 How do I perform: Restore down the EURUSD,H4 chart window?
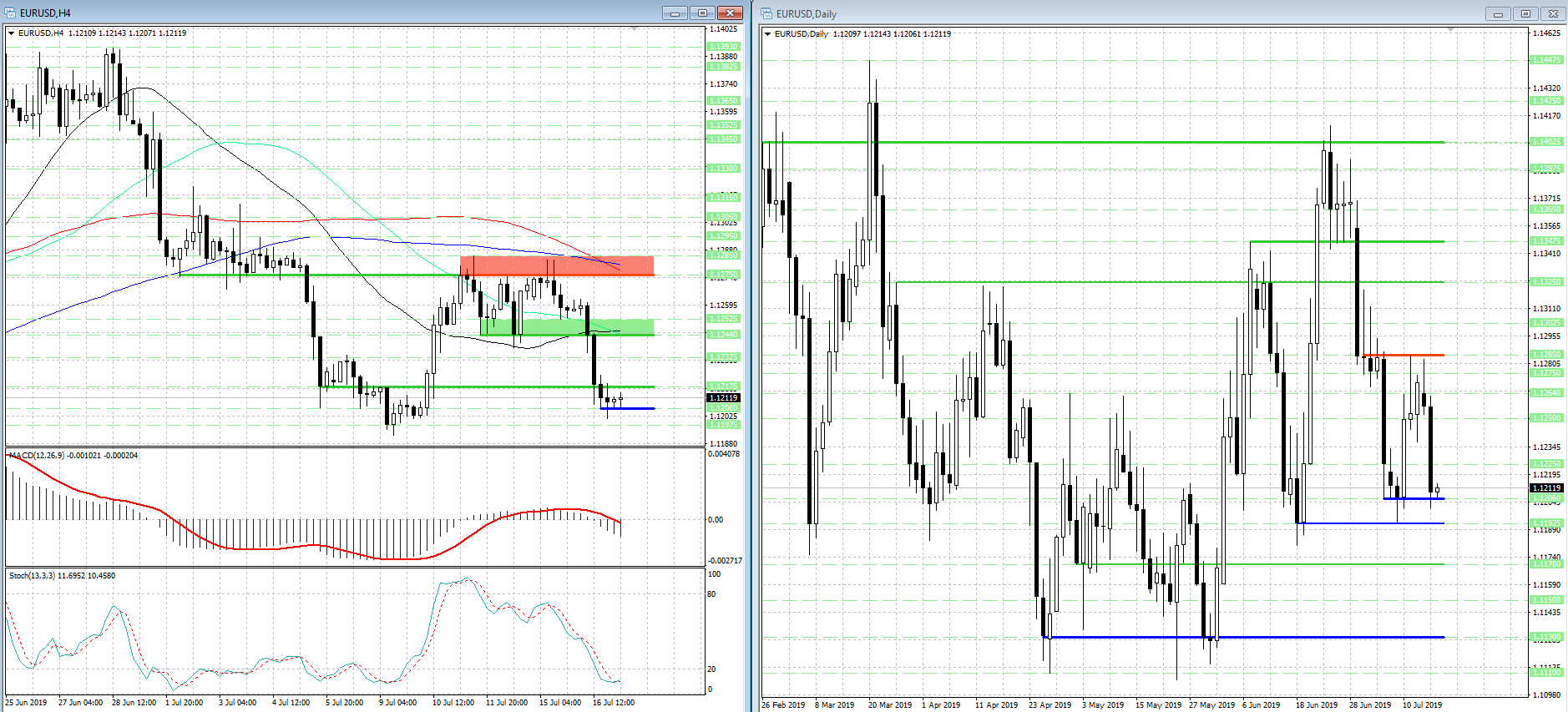tap(702, 13)
